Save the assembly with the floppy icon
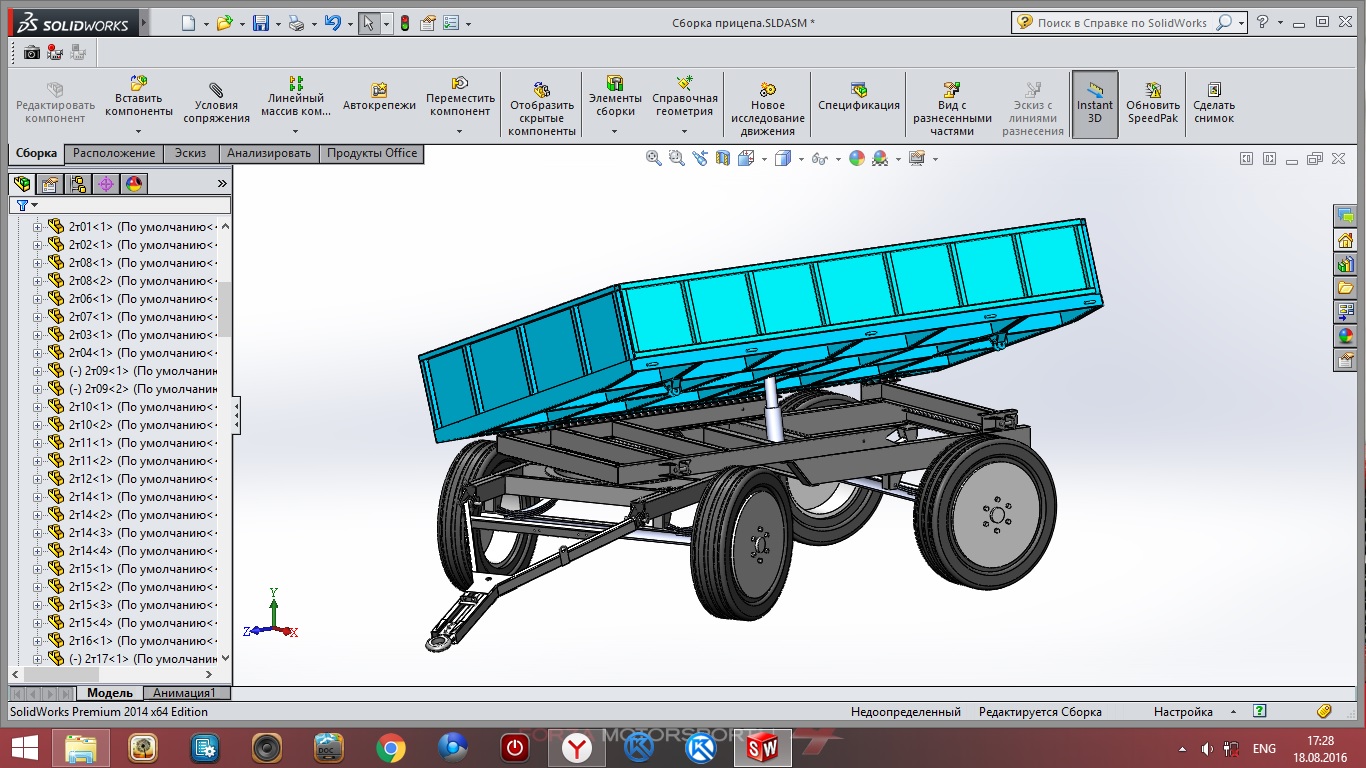The width and height of the screenshot is (1366, 768). click(x=260, y=22)
